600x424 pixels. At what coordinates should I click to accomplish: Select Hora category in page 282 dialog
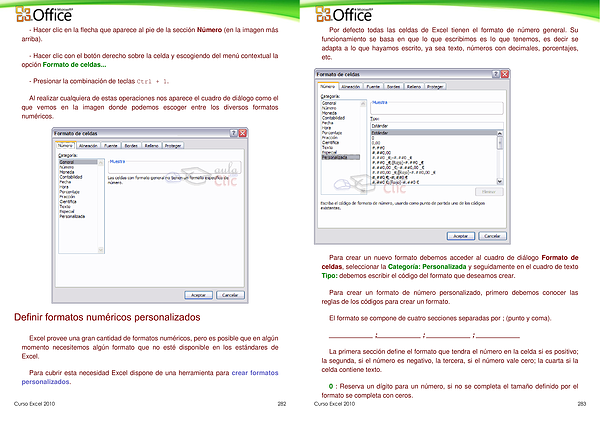click(64, 187)
